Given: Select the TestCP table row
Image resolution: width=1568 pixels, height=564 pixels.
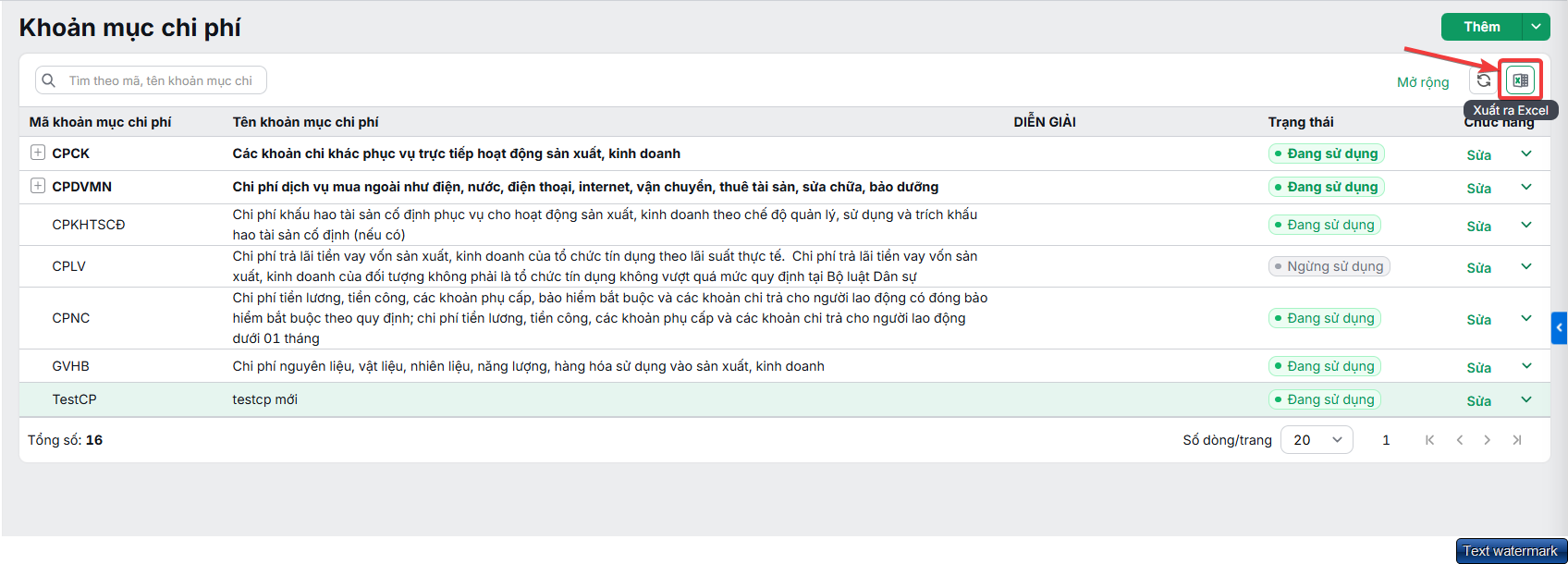Looking at the screenshot, I should pos(784,399).
